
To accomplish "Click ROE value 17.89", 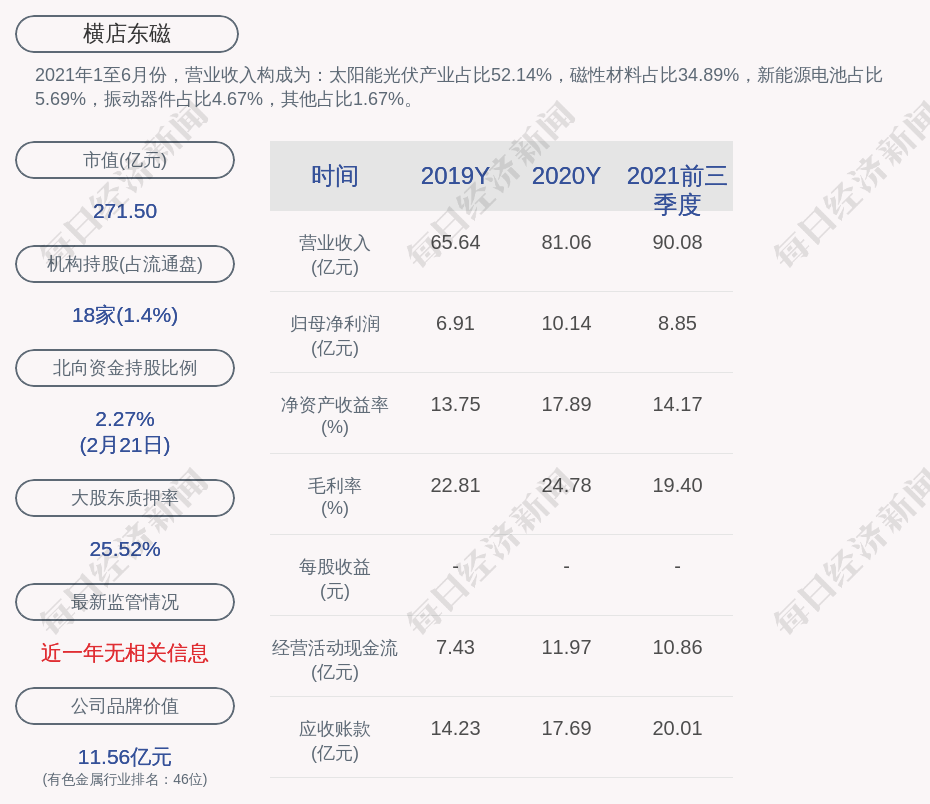I will pyautogui.click(x=566, y=404).
